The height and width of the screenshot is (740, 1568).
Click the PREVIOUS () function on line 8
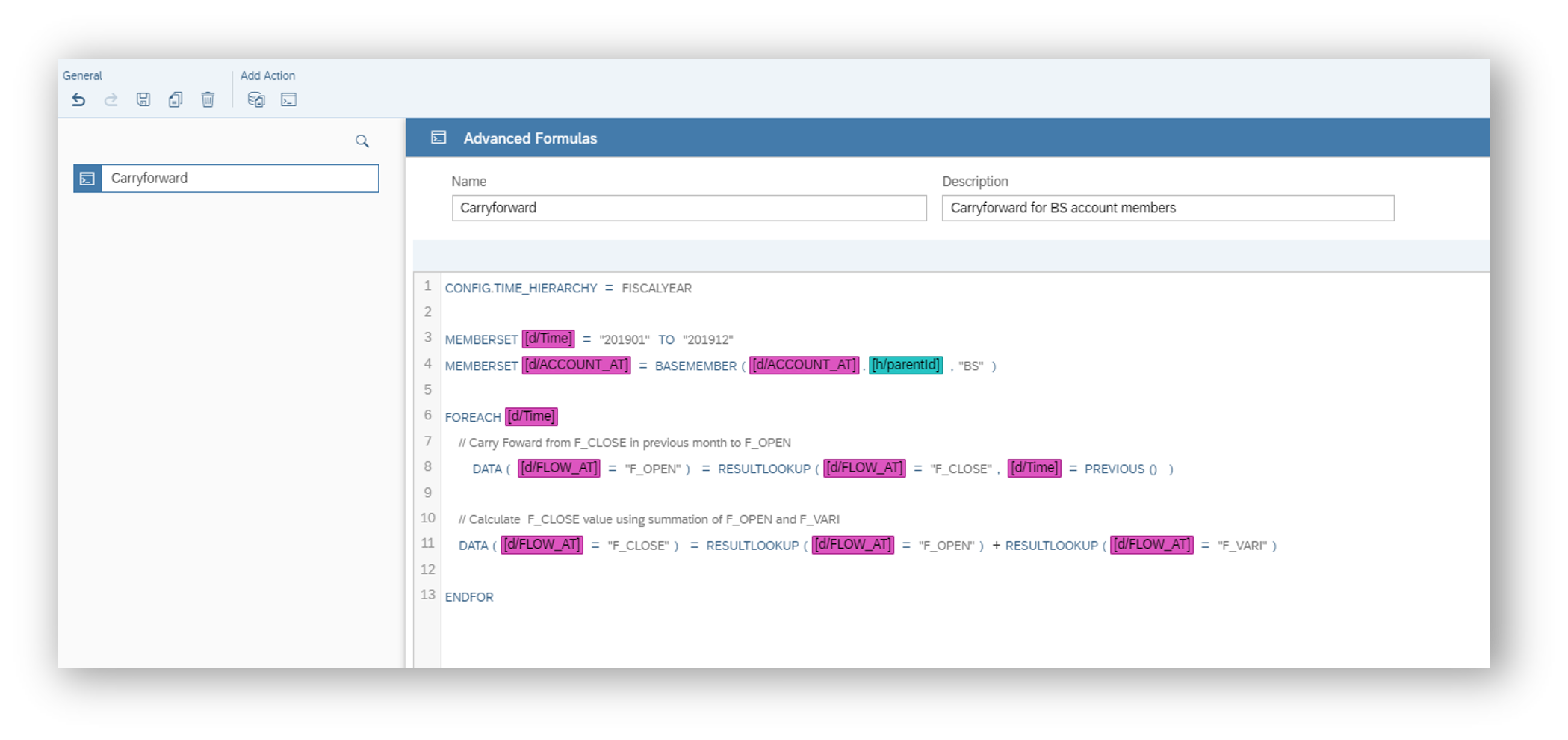coord(1121,469)
